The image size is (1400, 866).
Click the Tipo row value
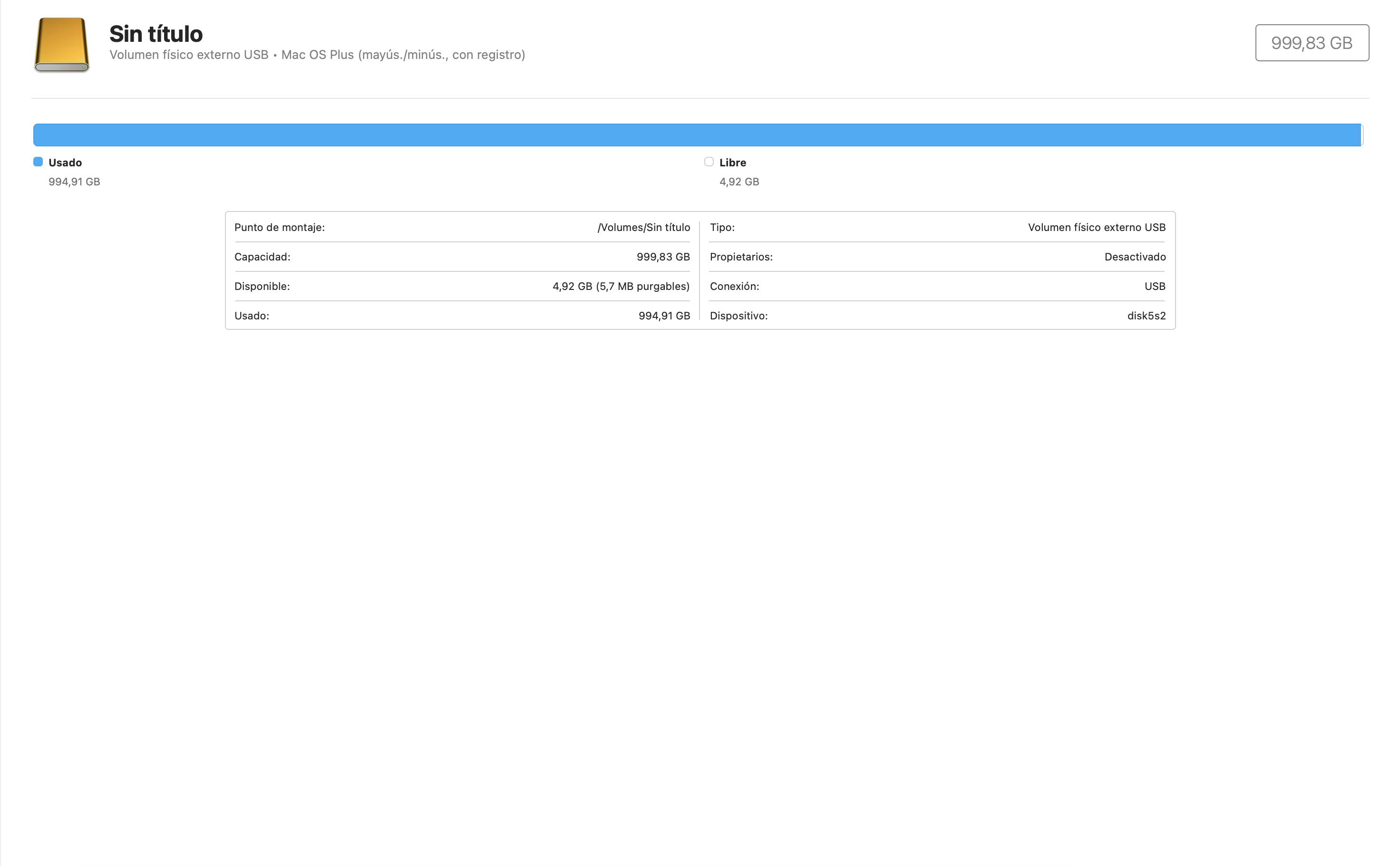[x=1096, y=227]
